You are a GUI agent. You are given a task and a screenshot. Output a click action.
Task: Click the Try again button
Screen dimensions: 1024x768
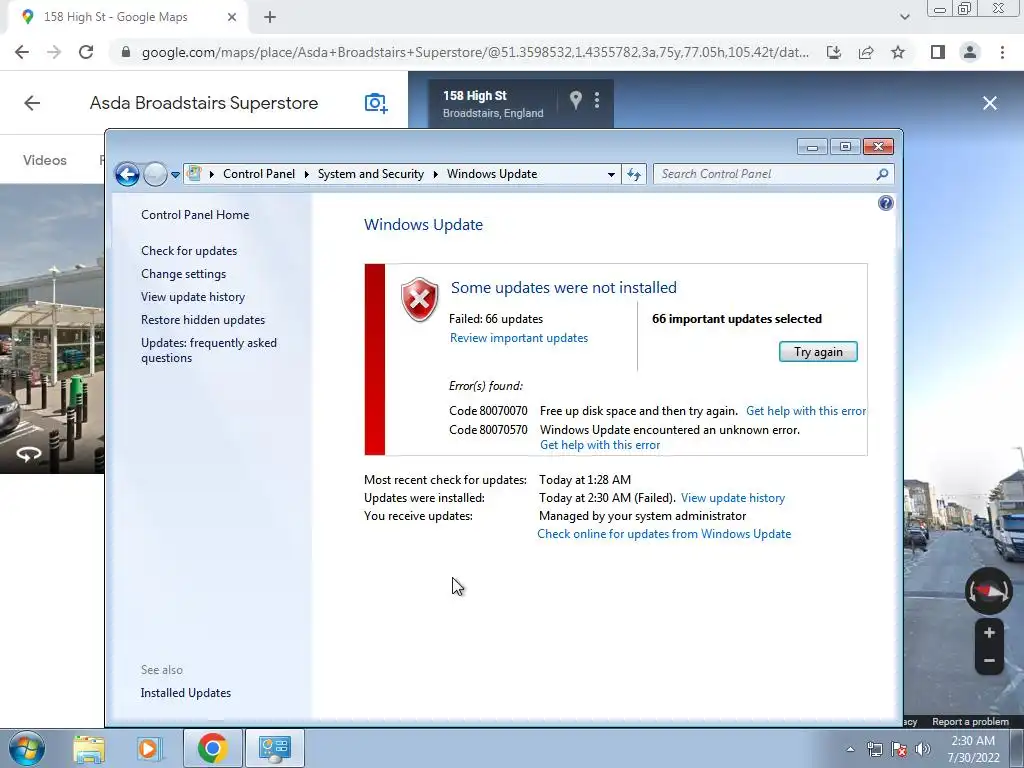[x=818, y=352]
